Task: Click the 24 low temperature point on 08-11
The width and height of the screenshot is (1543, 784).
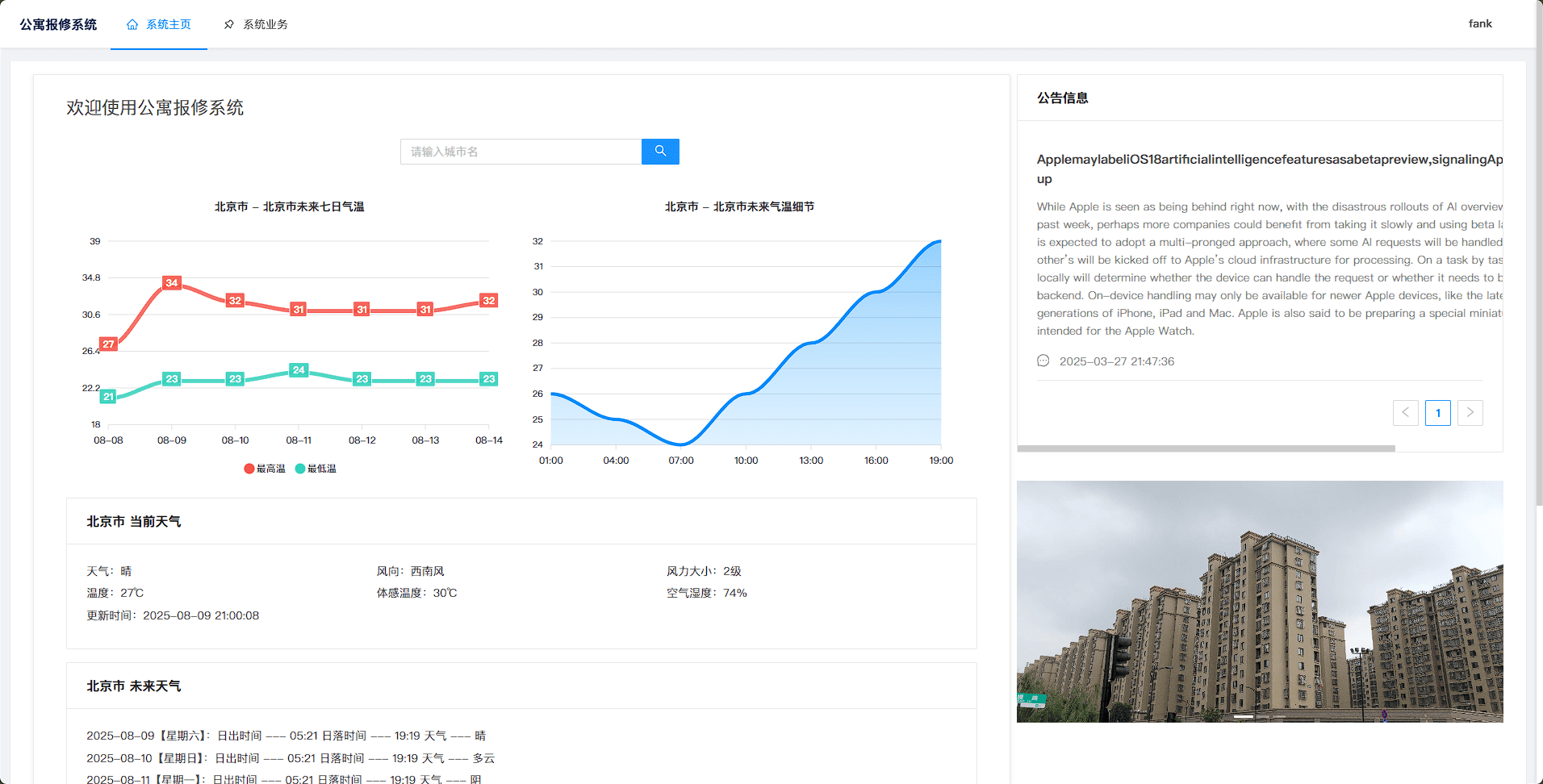Action: 299,370
